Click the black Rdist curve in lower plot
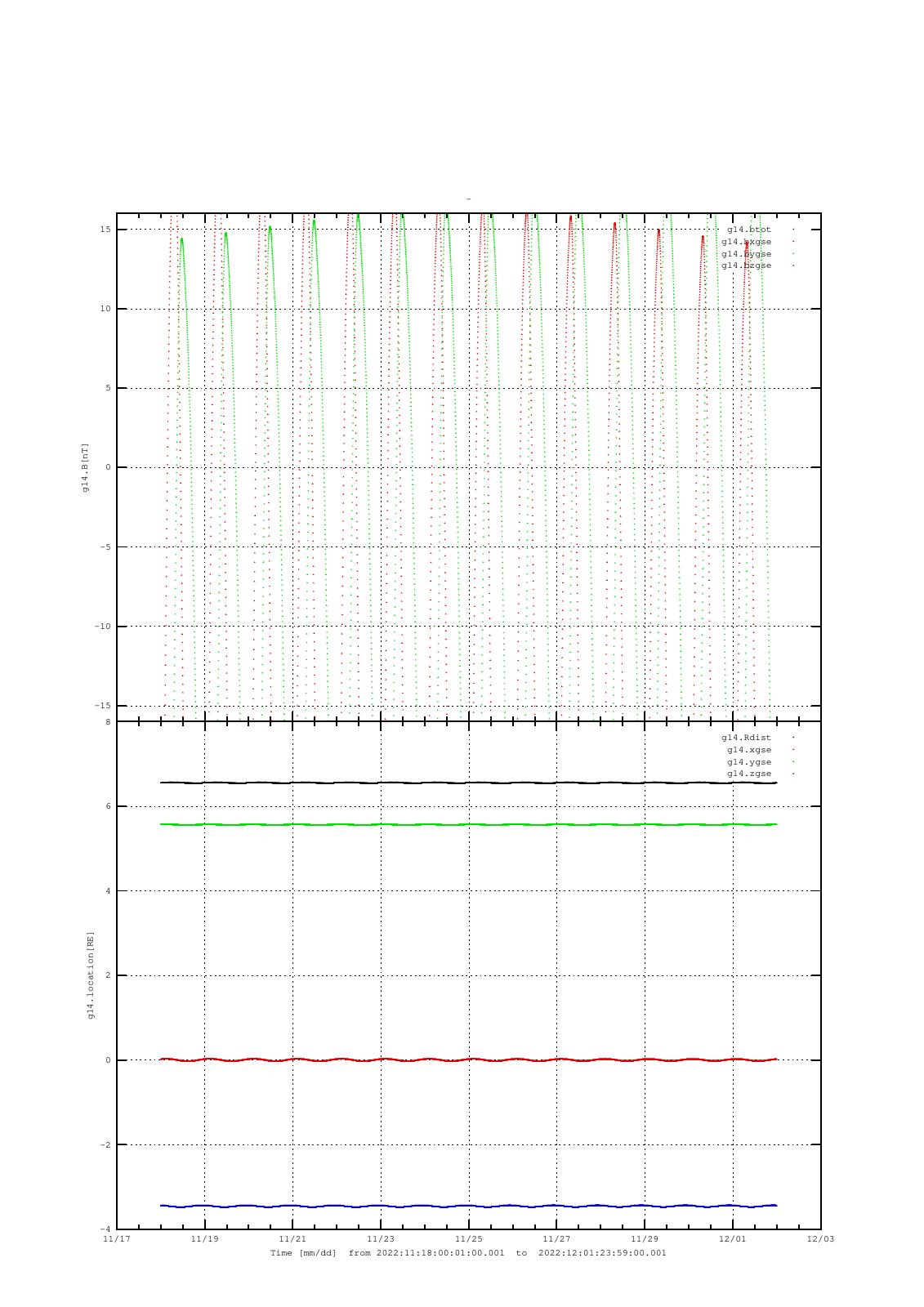This screenshot has width=924, height=1307. click(468, 783)
